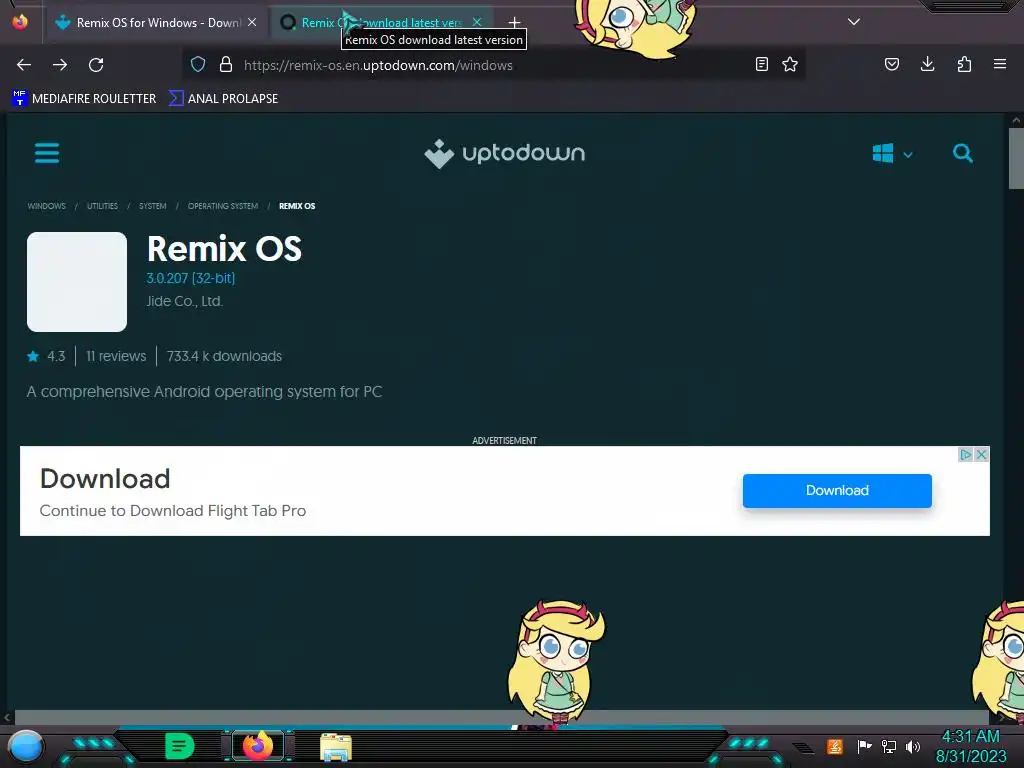The width and height of the screenshot is (1024, 768).
Task: Click the address bar URL field
Action: click(493, 65)
